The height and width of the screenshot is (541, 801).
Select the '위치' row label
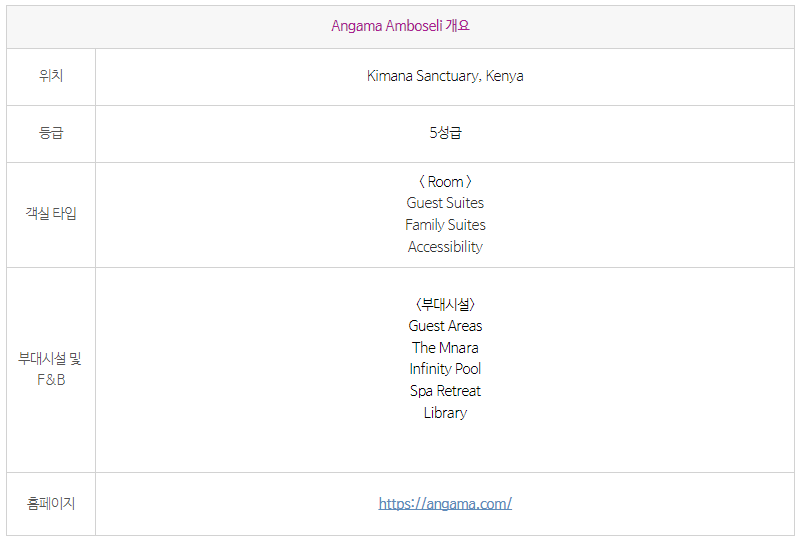51,76
